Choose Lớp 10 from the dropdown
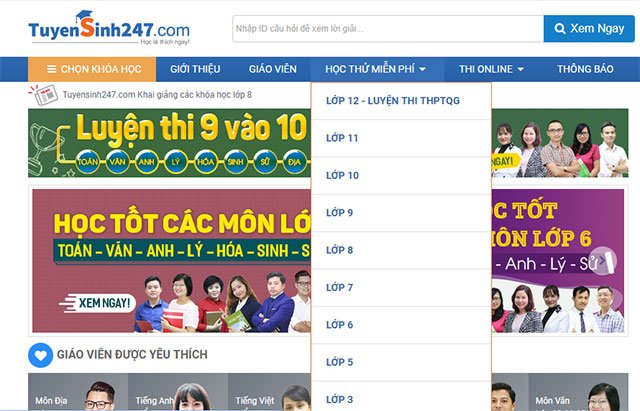 click(401, 176)
